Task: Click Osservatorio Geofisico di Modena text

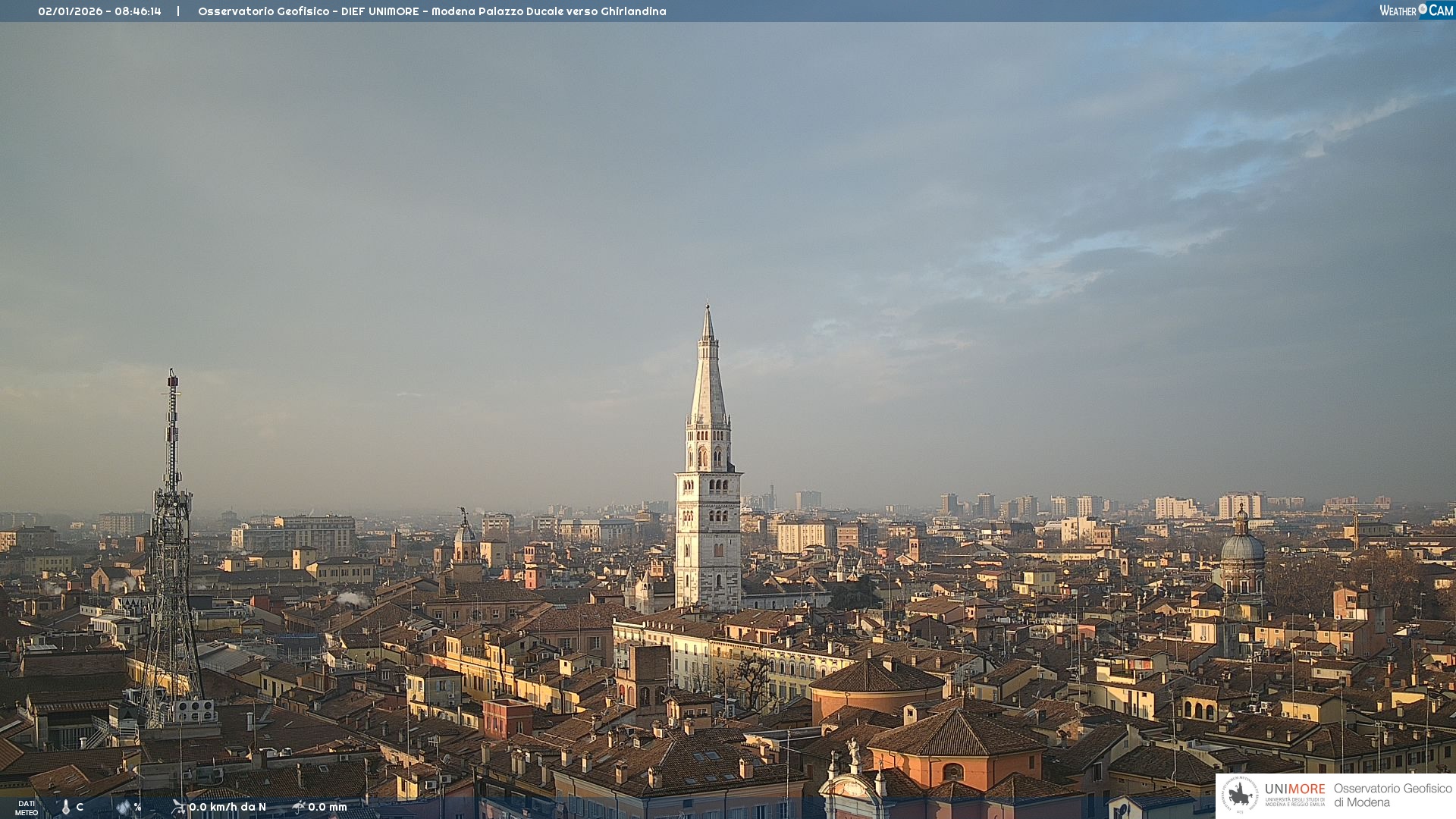Action: point(1392,795)
